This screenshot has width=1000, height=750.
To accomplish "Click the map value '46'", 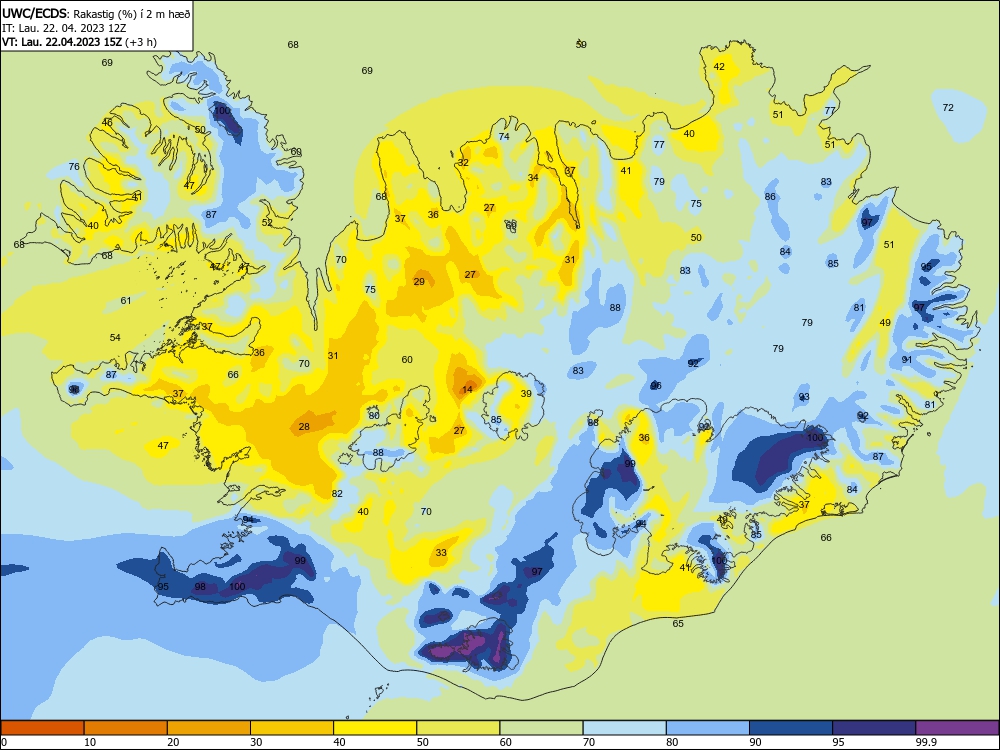I will (x=107, y=122).
